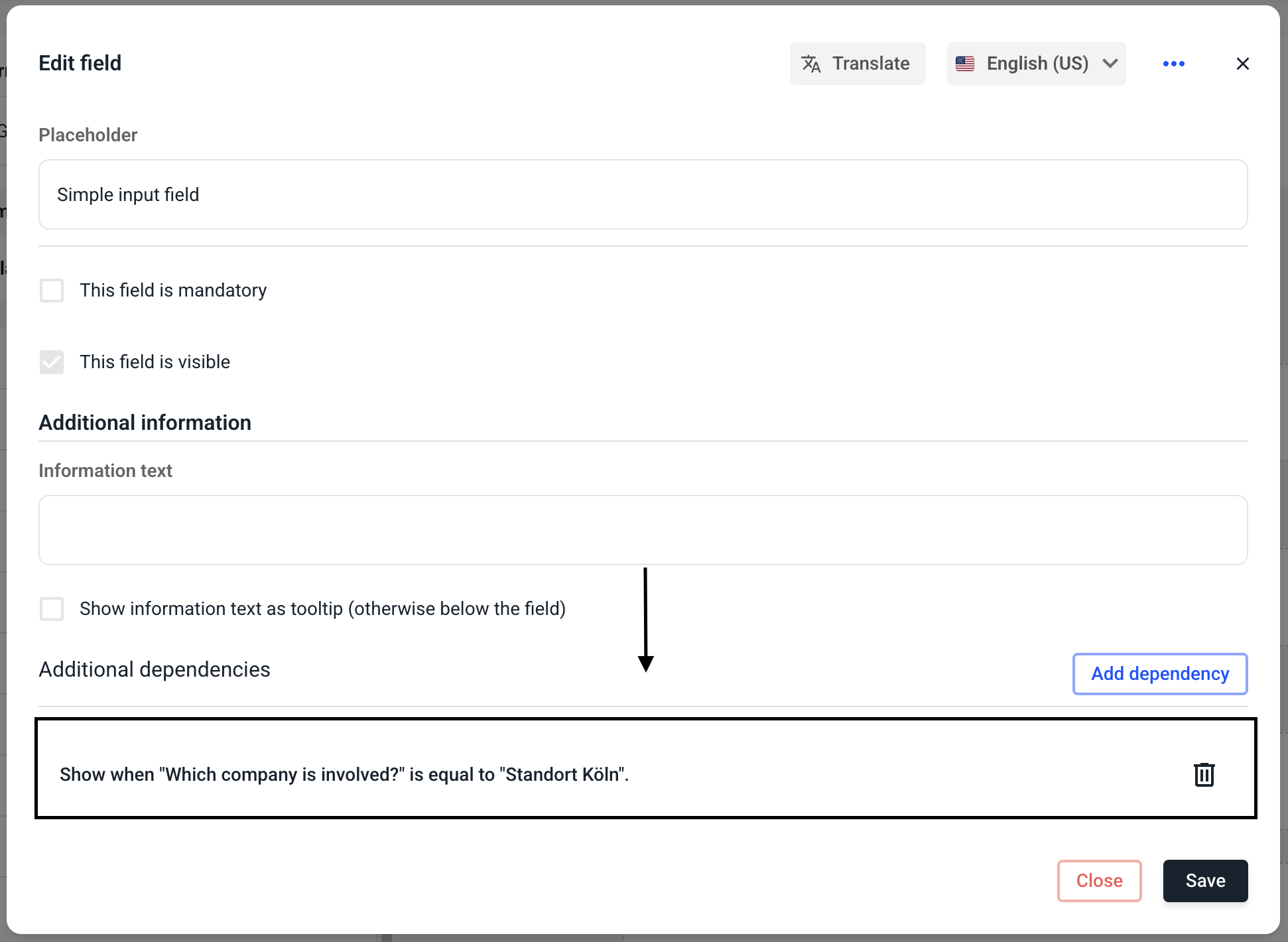Open the three-dot more options menu
Screen dimensions: 1288x942
point(1173,64)
